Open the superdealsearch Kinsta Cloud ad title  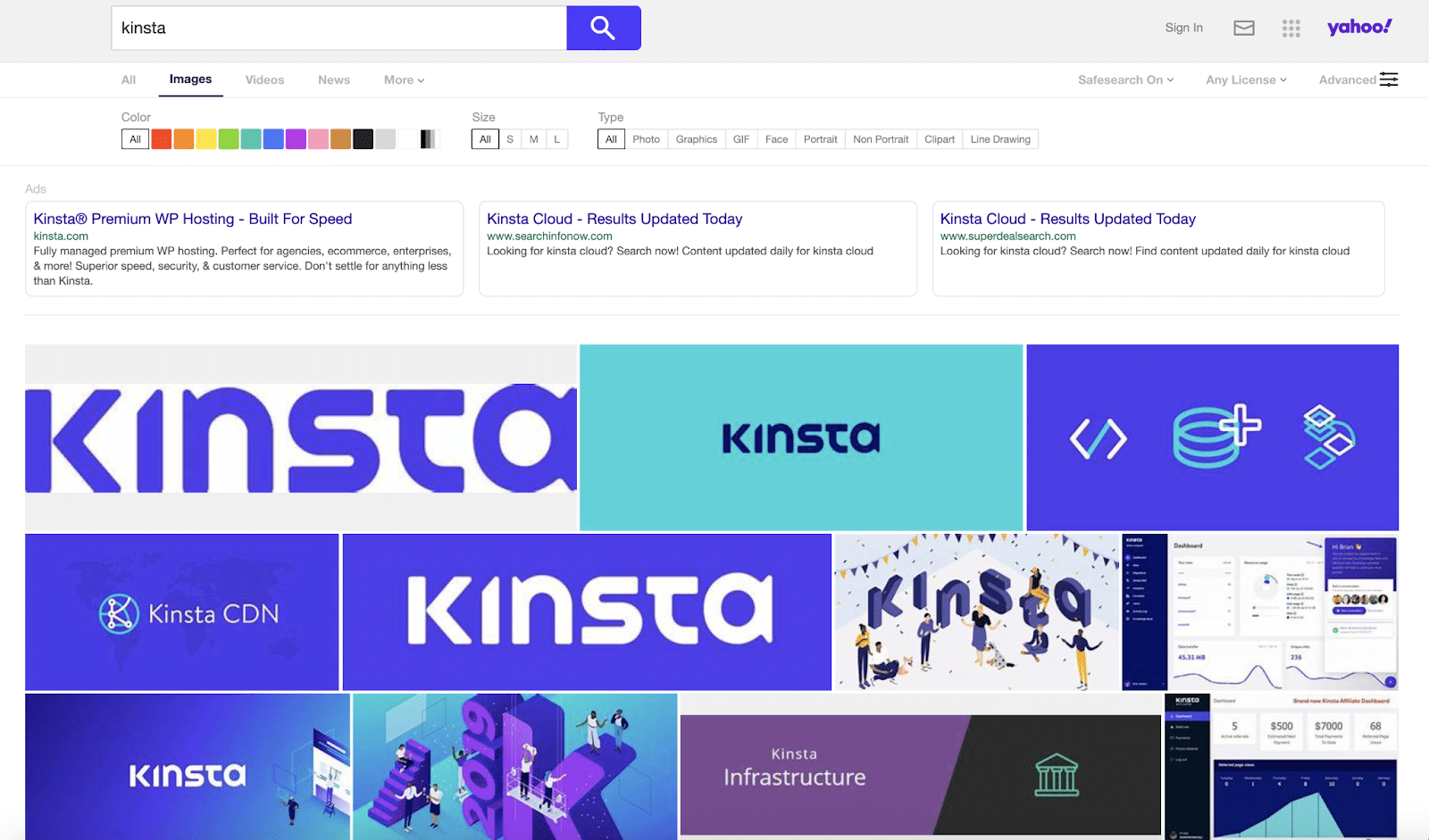pyautogui.click(x=1068, y=219)
